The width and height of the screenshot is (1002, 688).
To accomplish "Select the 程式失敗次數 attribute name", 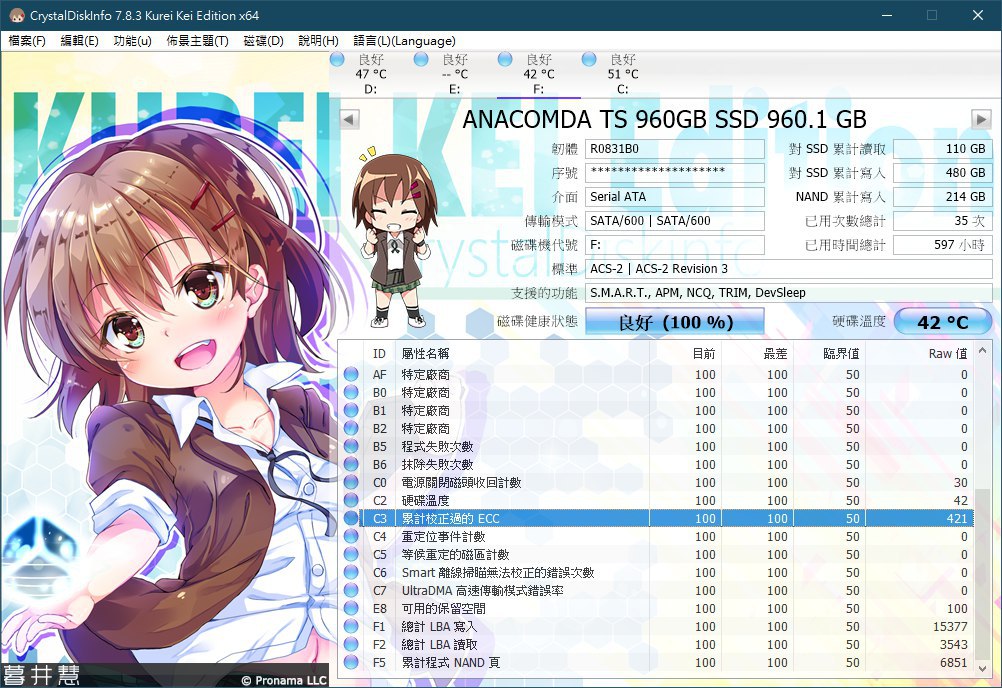I will point(437,447).
